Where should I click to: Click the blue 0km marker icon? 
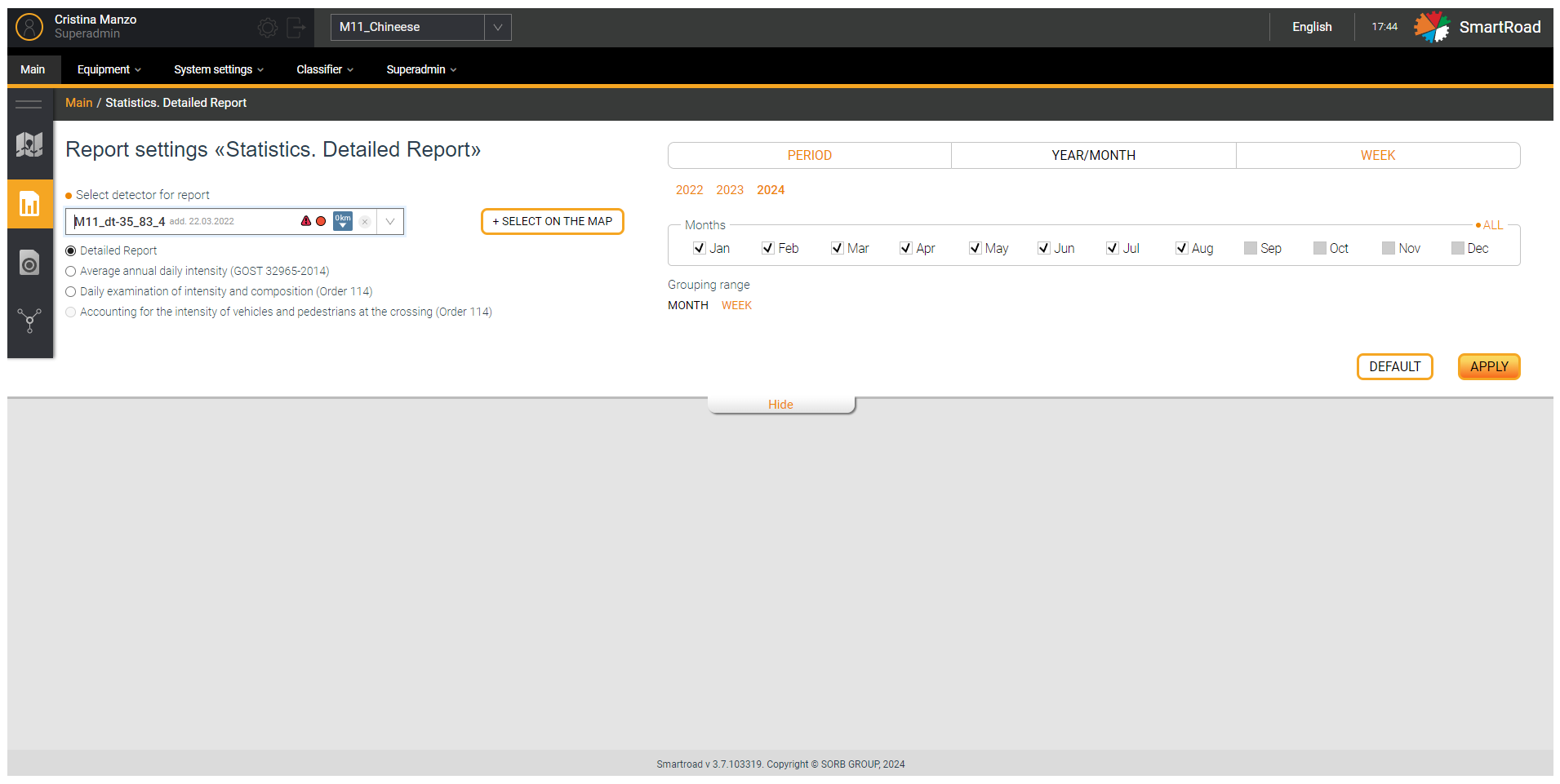tap(343, 221)
